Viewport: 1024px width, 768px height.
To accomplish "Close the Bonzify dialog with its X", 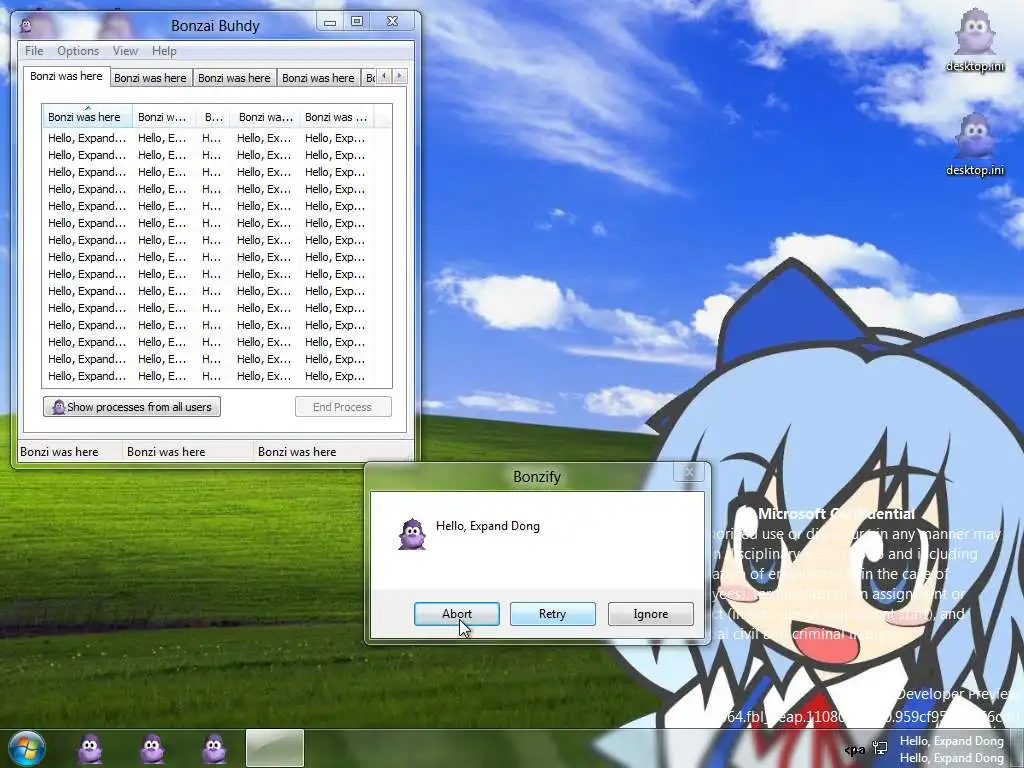I will [689, 472].
